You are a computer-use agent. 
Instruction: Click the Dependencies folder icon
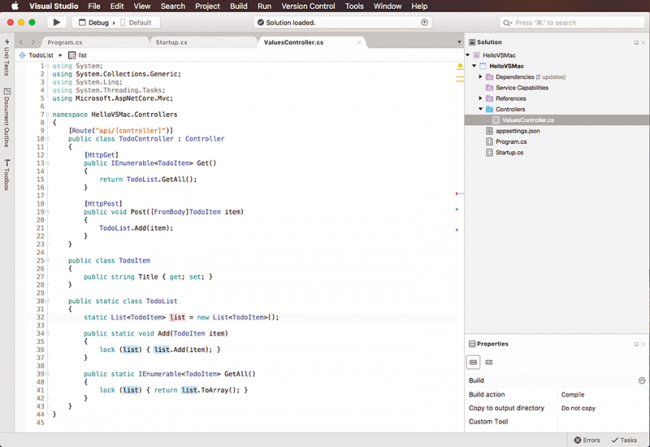click(490, 77)
